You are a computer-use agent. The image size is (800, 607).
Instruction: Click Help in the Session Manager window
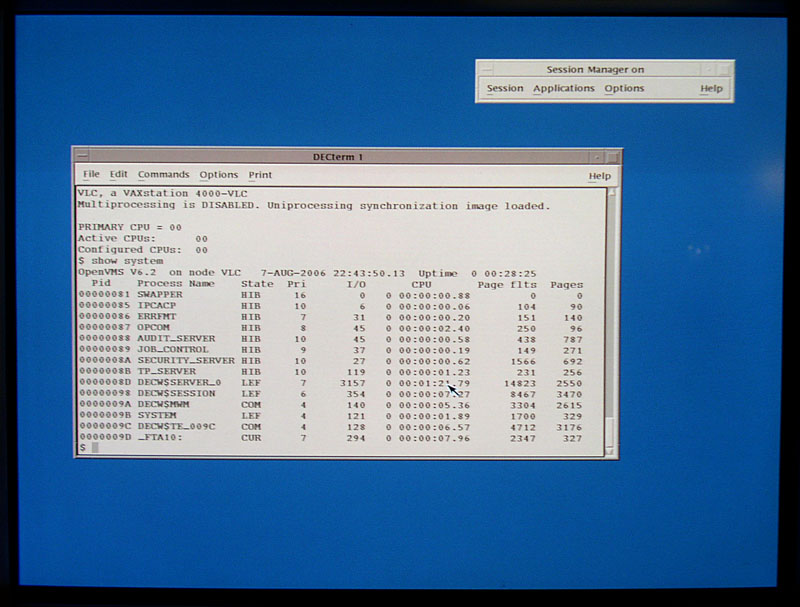(711, 88)
